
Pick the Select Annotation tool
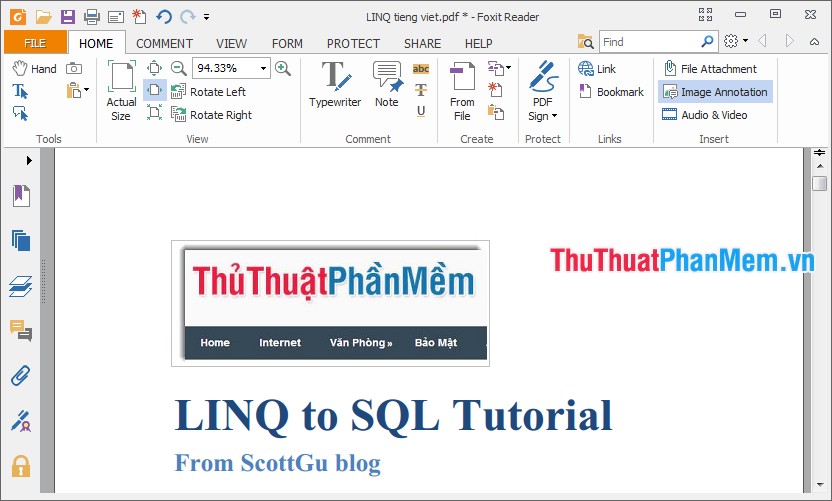(20, 113)
